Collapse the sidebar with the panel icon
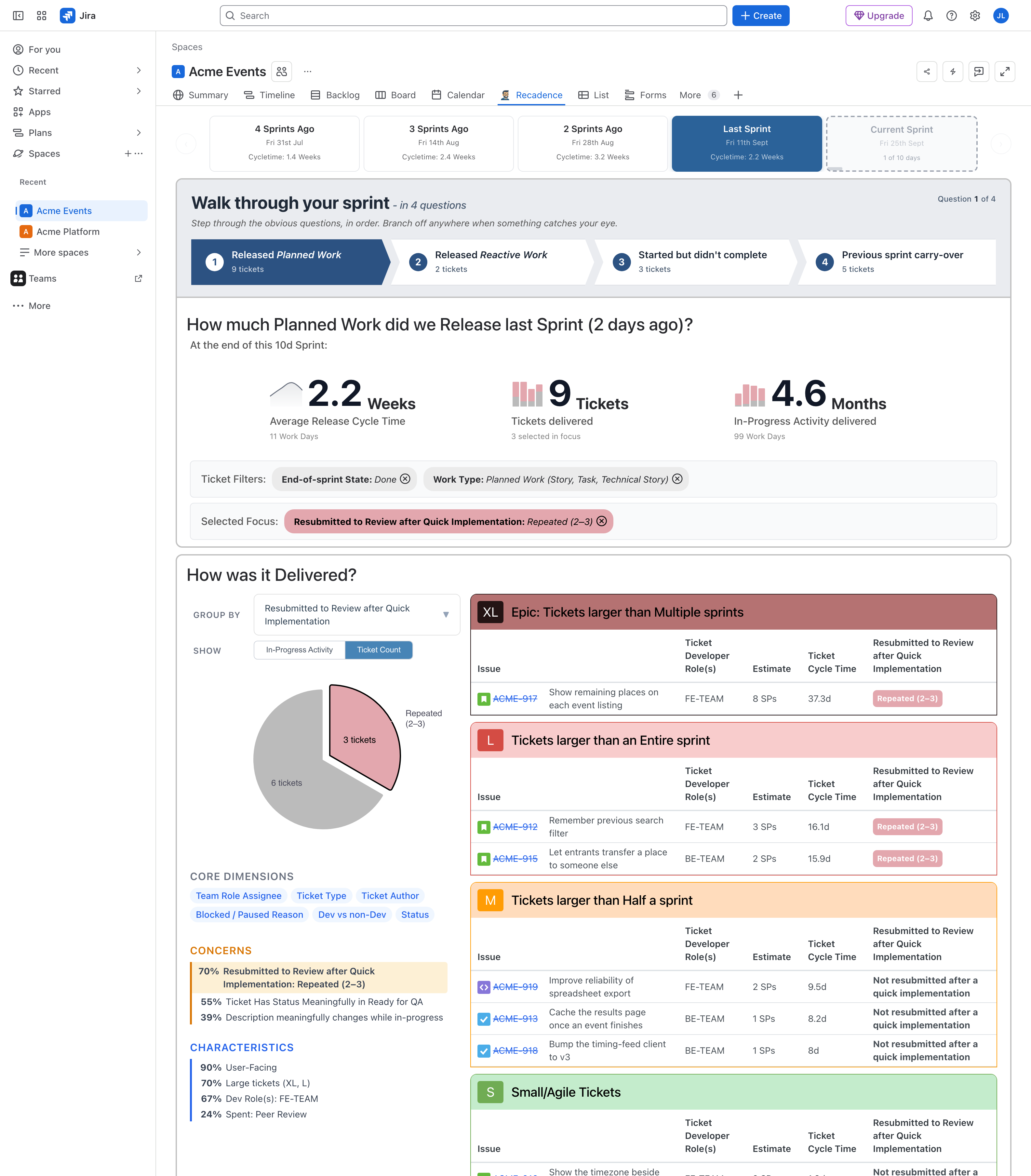This screenshot has height=1176, width=1031. click(19, 16)
